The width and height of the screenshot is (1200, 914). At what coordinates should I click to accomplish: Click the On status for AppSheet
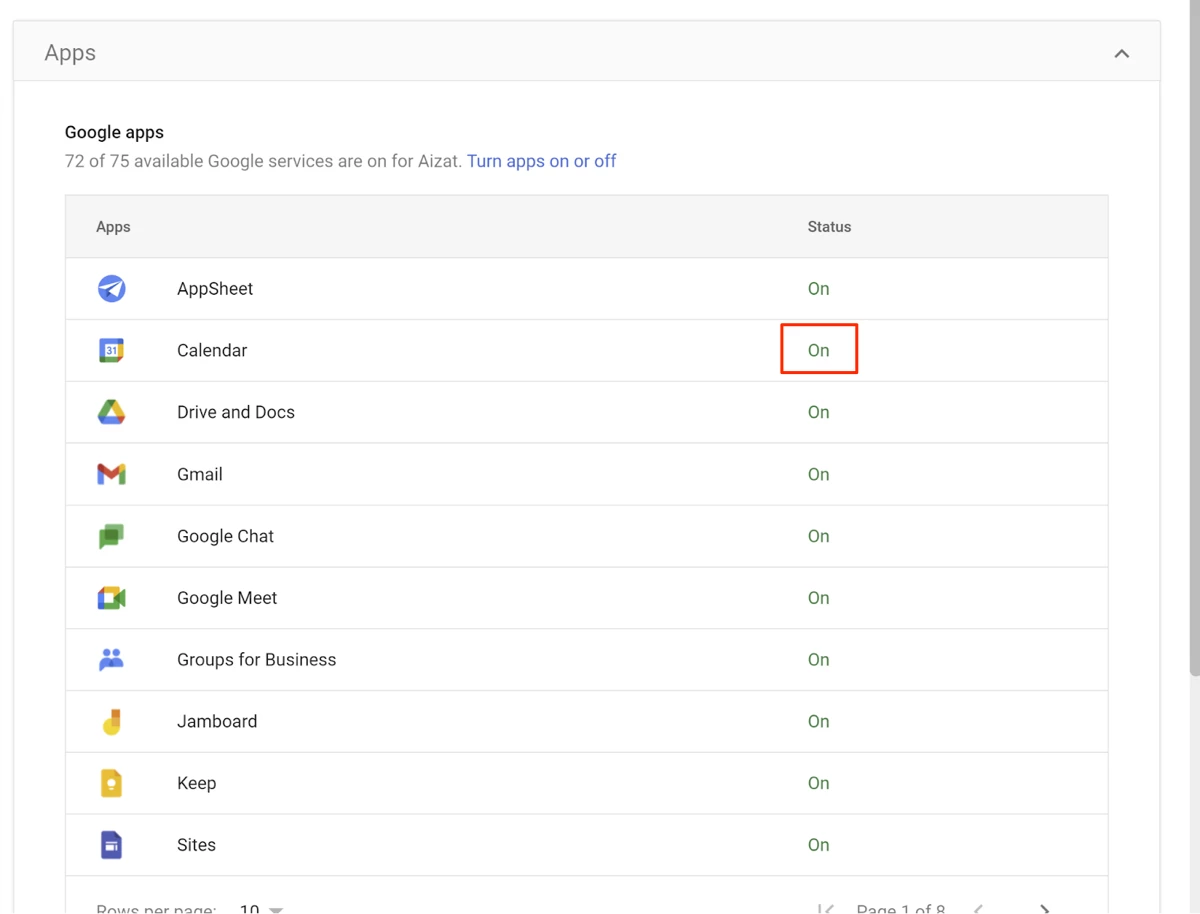click(818, 288)
